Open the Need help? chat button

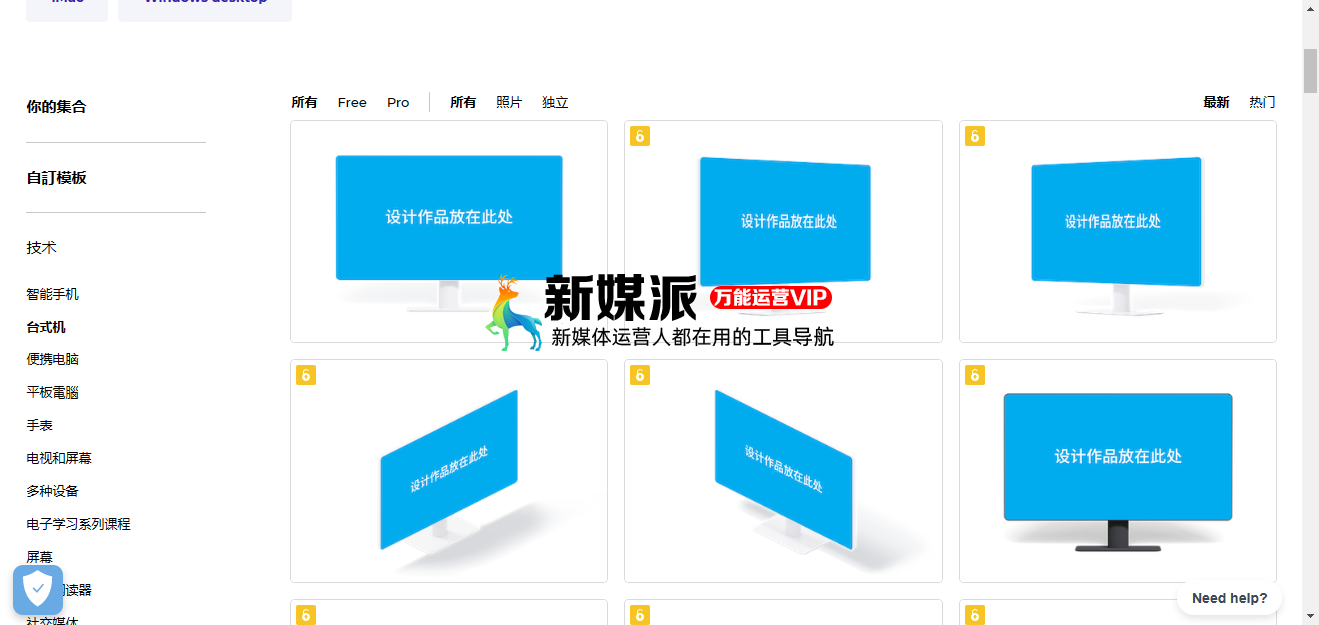1229,598
